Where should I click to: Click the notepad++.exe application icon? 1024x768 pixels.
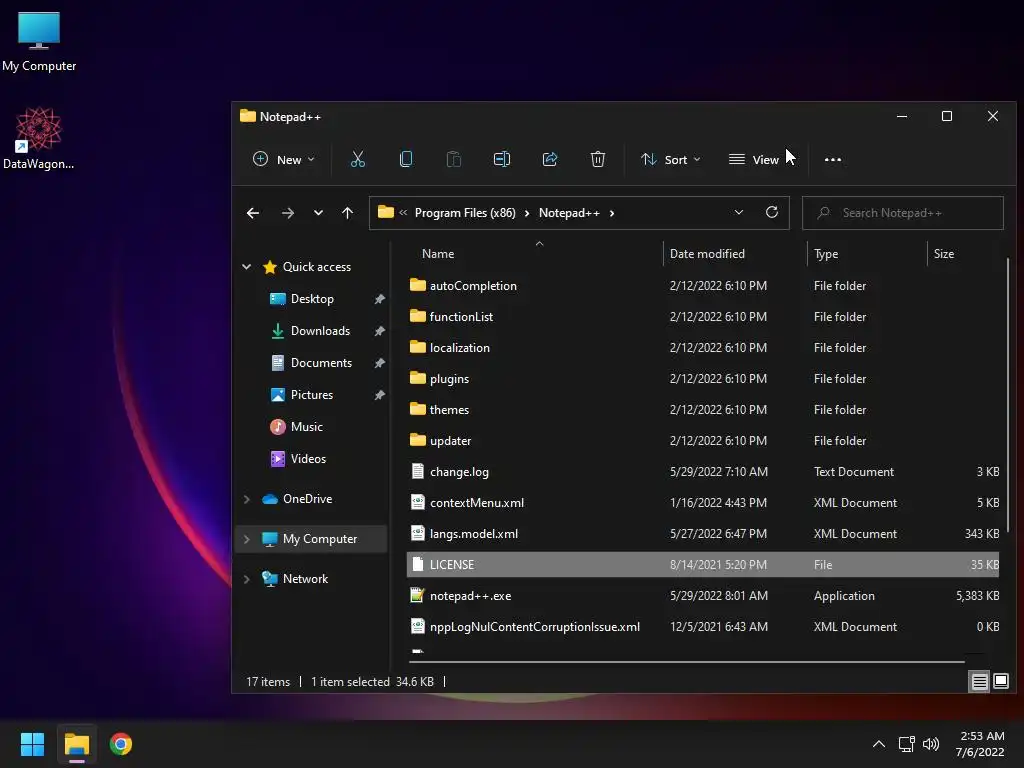(417, 596)
